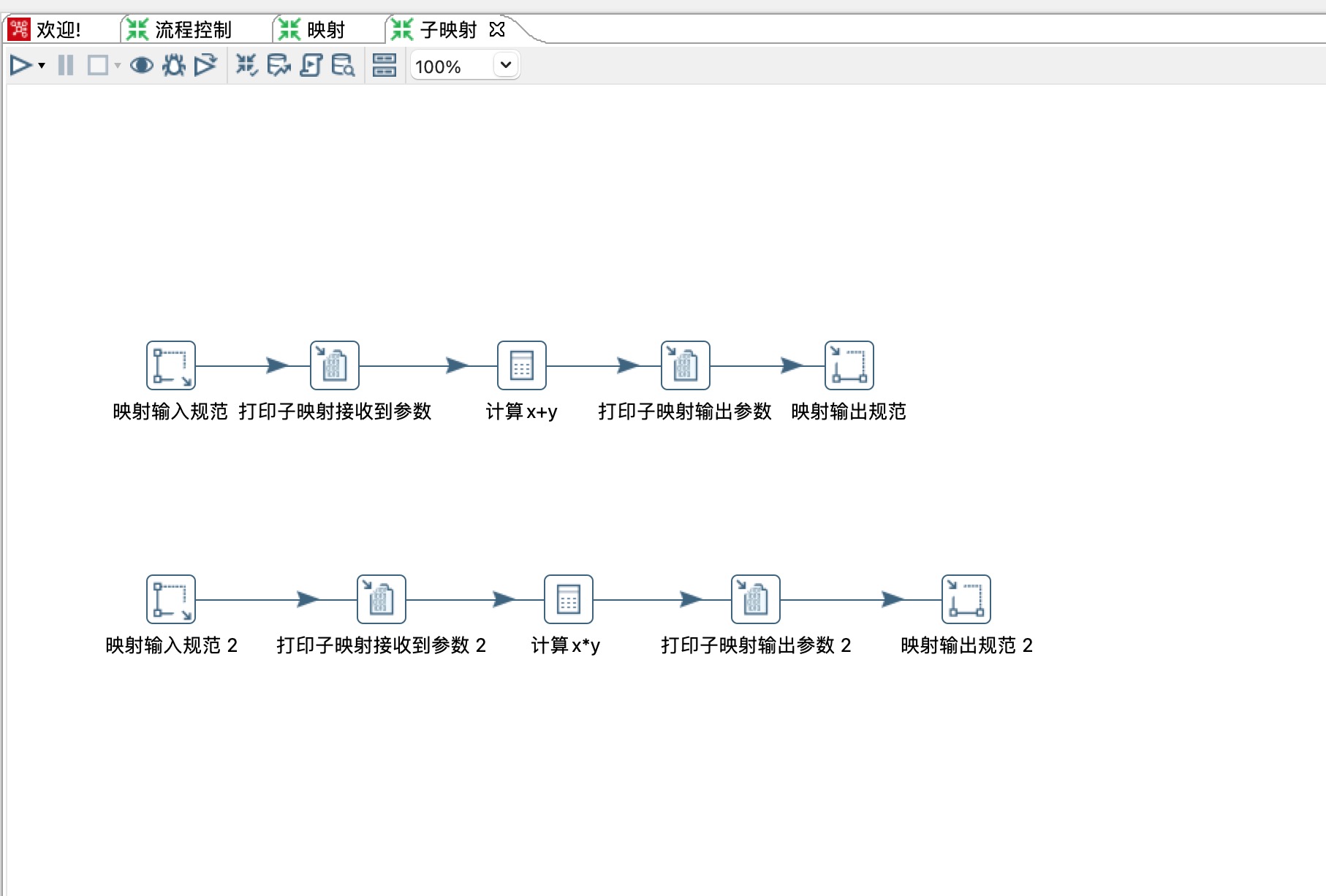This screenshot has width=1326, height=896.
Task: Debug the transformation with the bug icon
Action: 174,66
